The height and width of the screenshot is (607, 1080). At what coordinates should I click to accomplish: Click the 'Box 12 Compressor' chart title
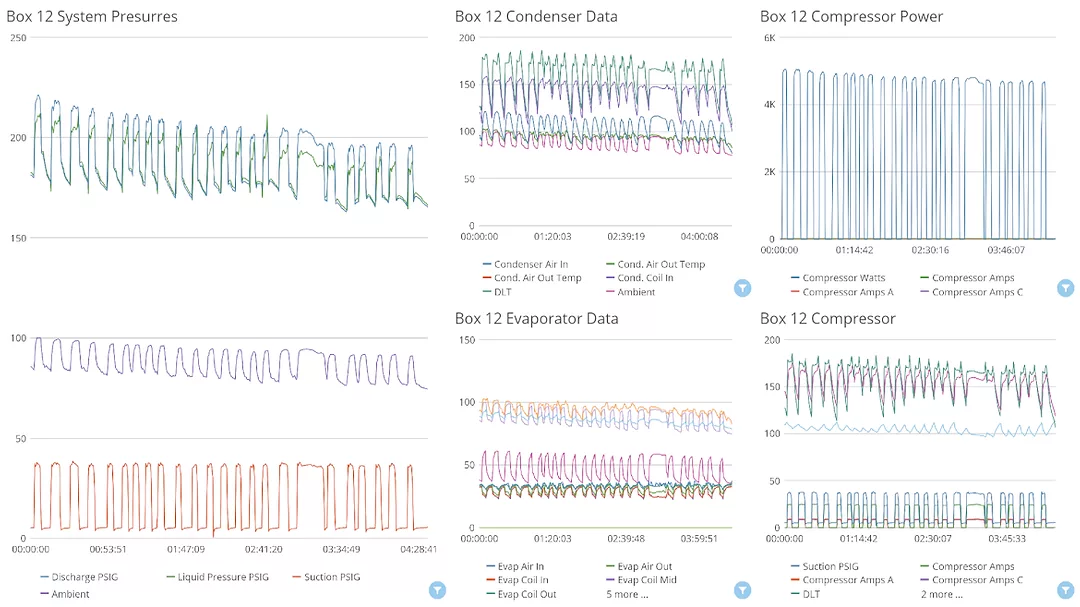[x=827, y=318]
